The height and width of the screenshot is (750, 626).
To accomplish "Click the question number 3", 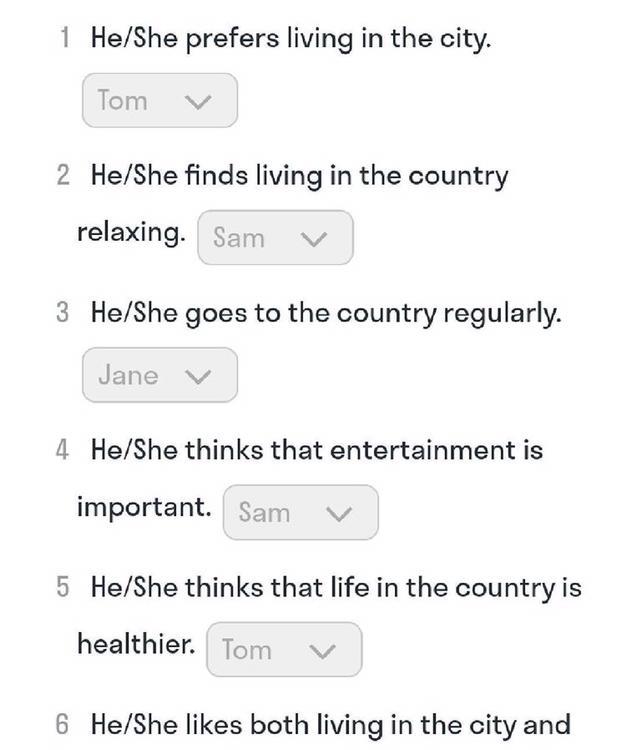I will (x=63, y=313).
